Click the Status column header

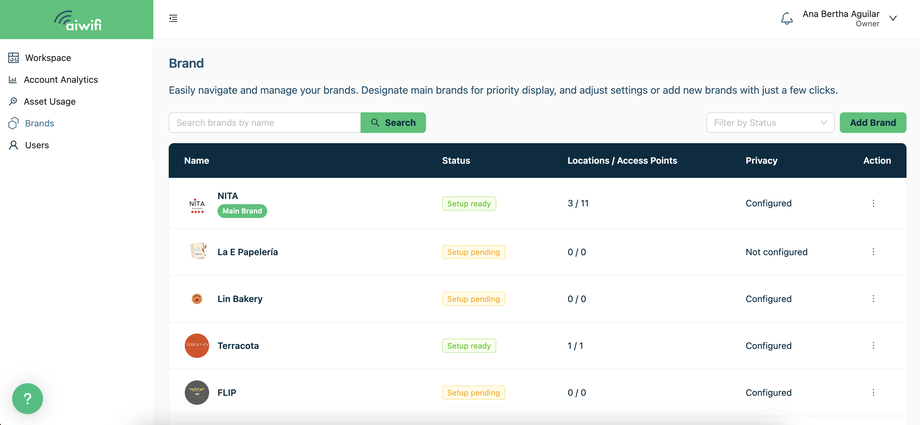pyautogui.click(x=456, y=160)
